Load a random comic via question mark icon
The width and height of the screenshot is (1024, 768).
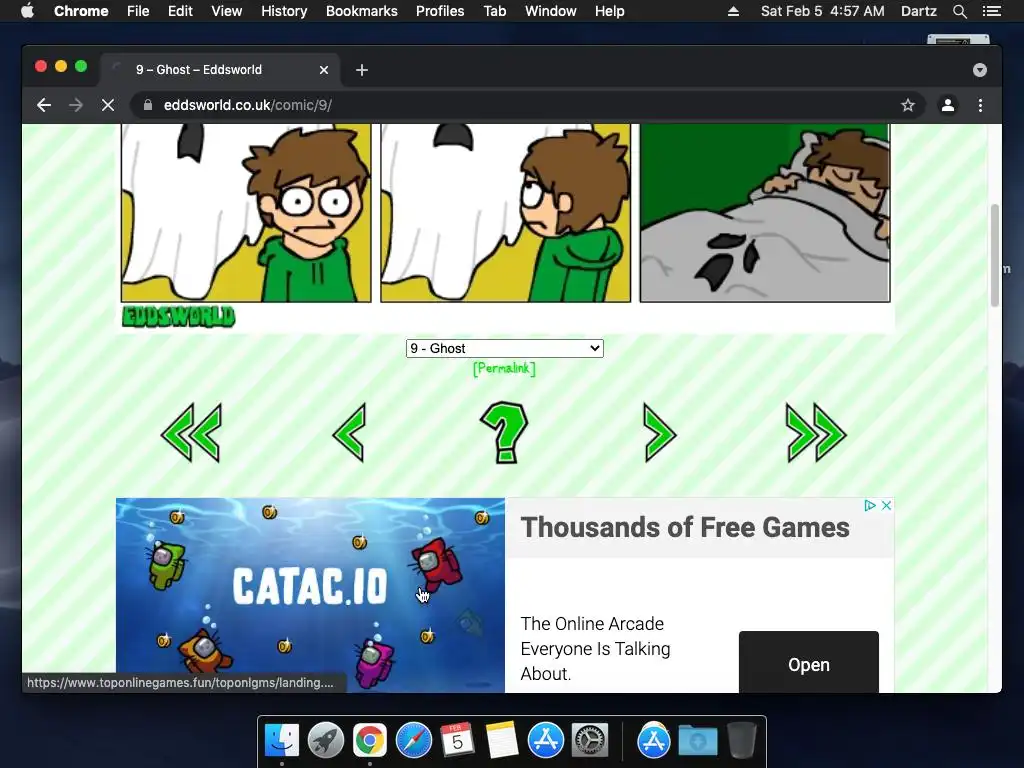pyautogui.click(x=504, y=432)
